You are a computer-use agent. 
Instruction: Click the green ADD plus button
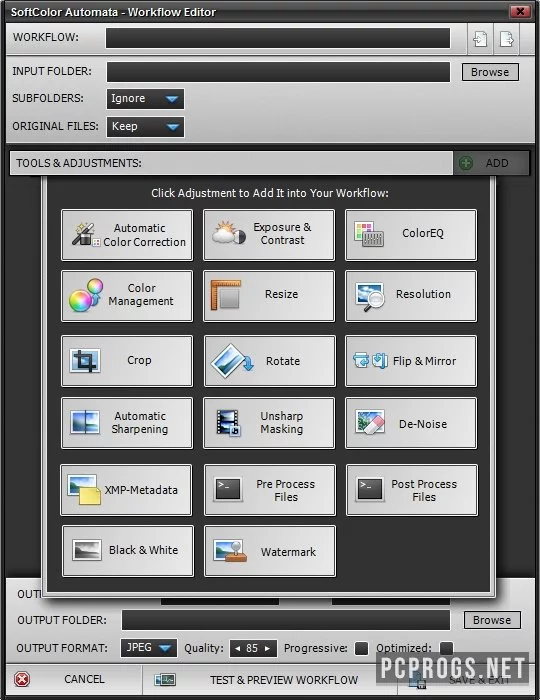491,163
